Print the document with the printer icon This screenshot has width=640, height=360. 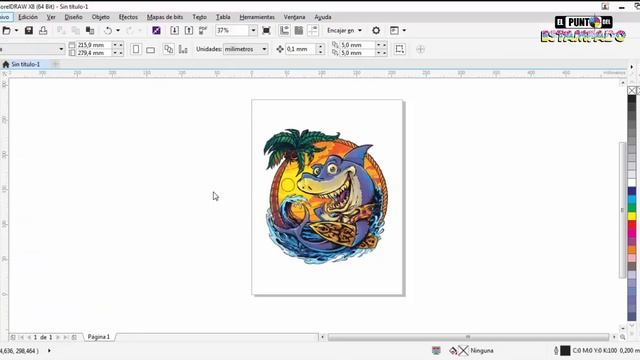[x=43, y=30]
